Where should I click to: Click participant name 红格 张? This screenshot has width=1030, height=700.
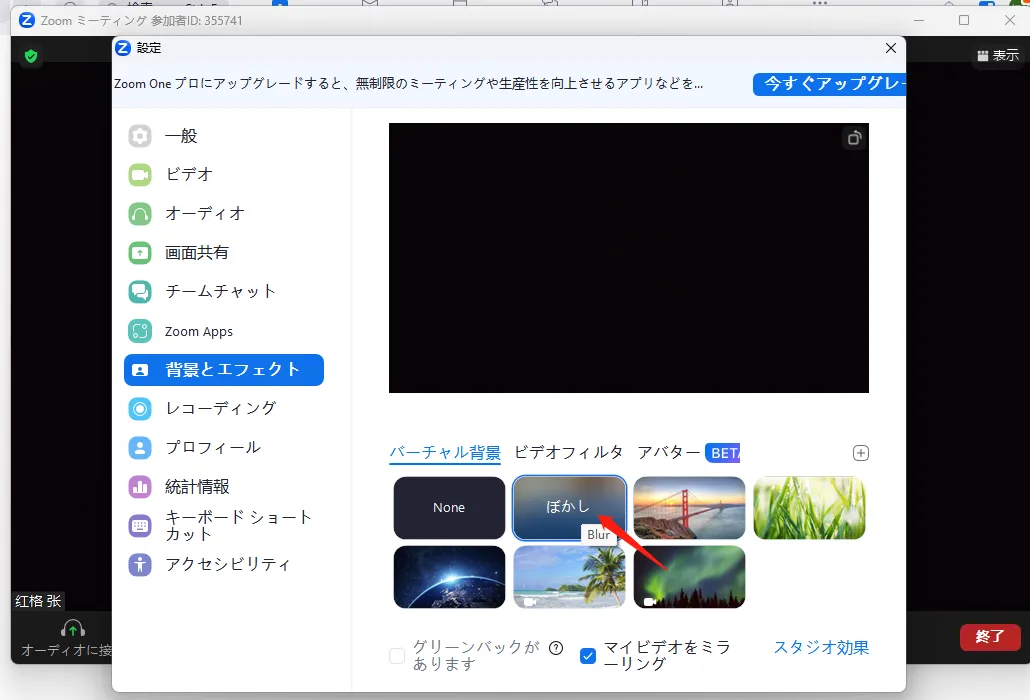38,601
